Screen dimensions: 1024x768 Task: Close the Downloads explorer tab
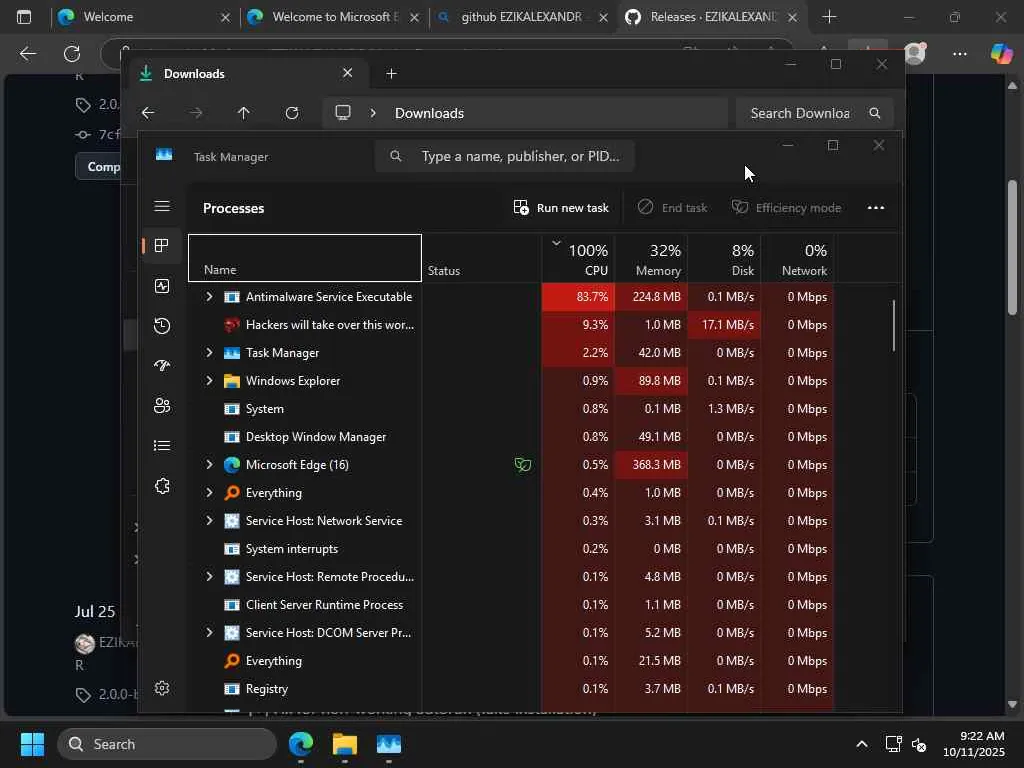click(x=347, y=73)
